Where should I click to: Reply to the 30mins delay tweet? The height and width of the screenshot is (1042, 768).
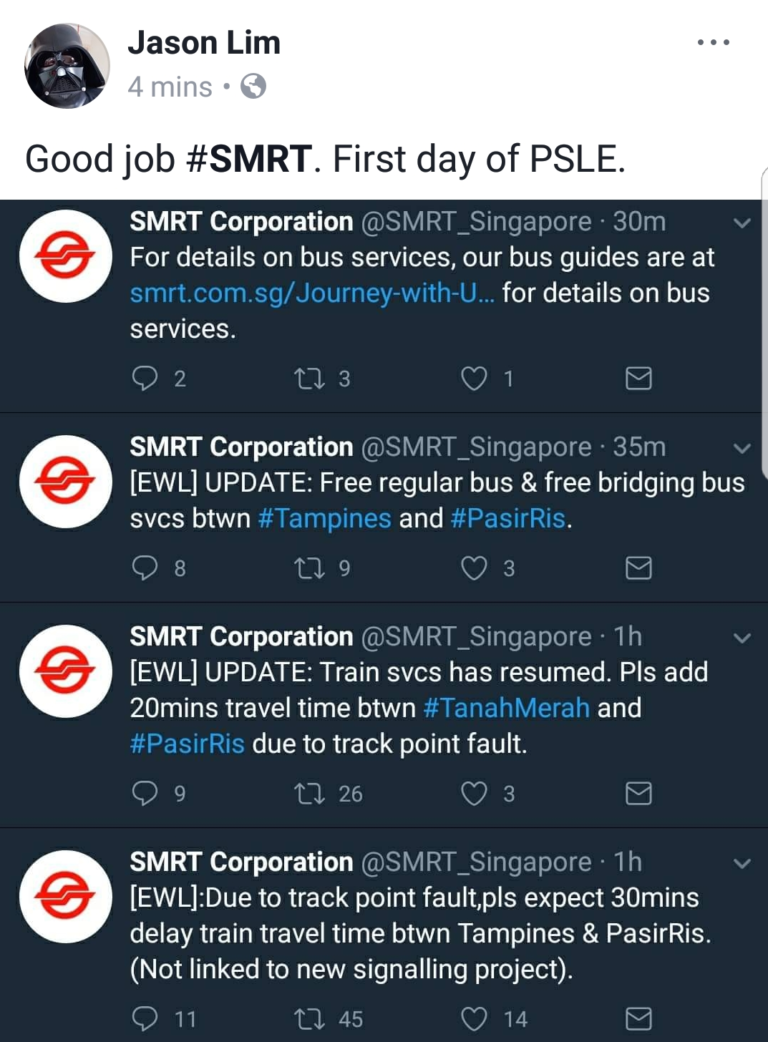point(146,1019)
